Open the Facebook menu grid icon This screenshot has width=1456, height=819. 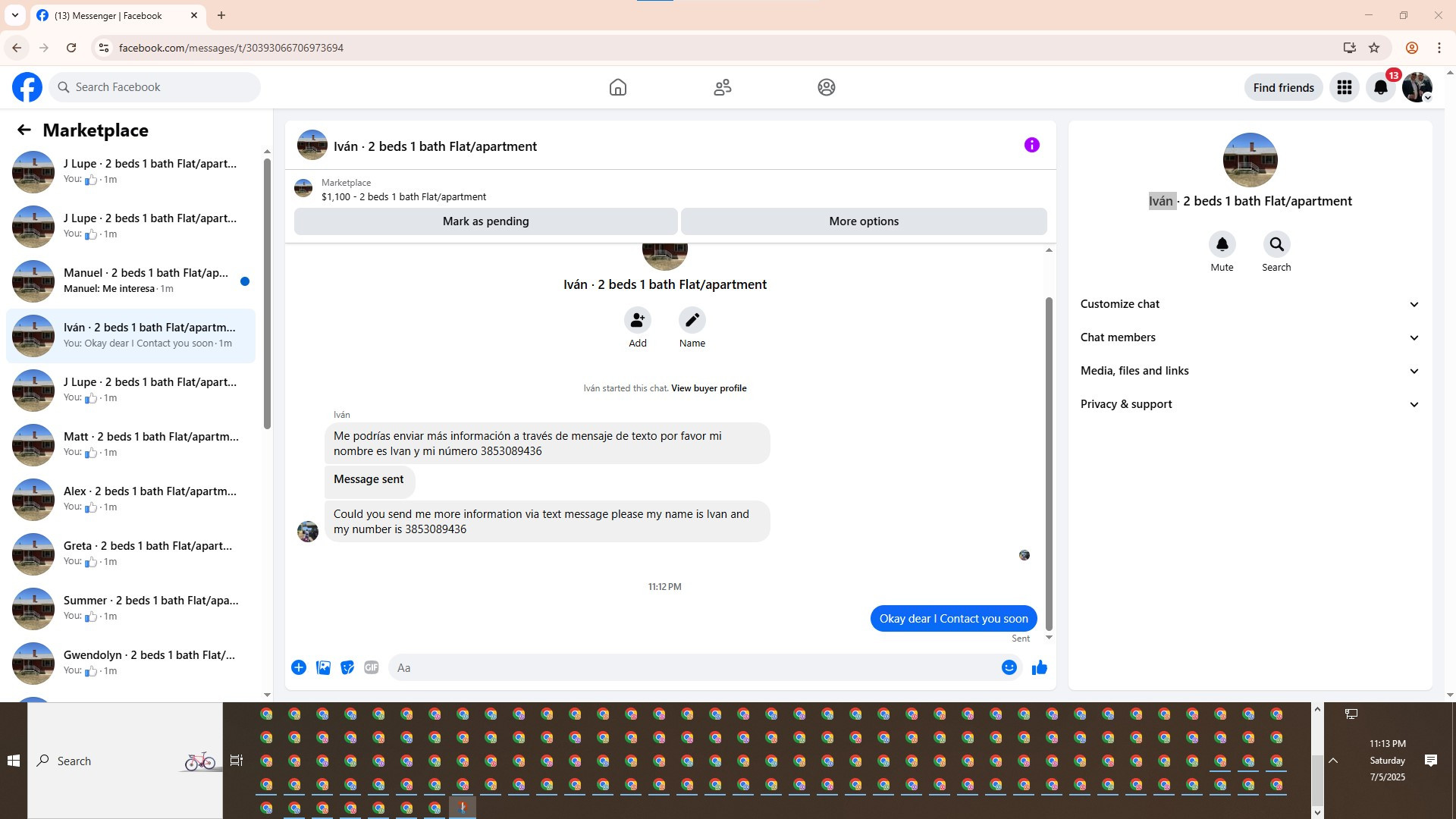1344,87
